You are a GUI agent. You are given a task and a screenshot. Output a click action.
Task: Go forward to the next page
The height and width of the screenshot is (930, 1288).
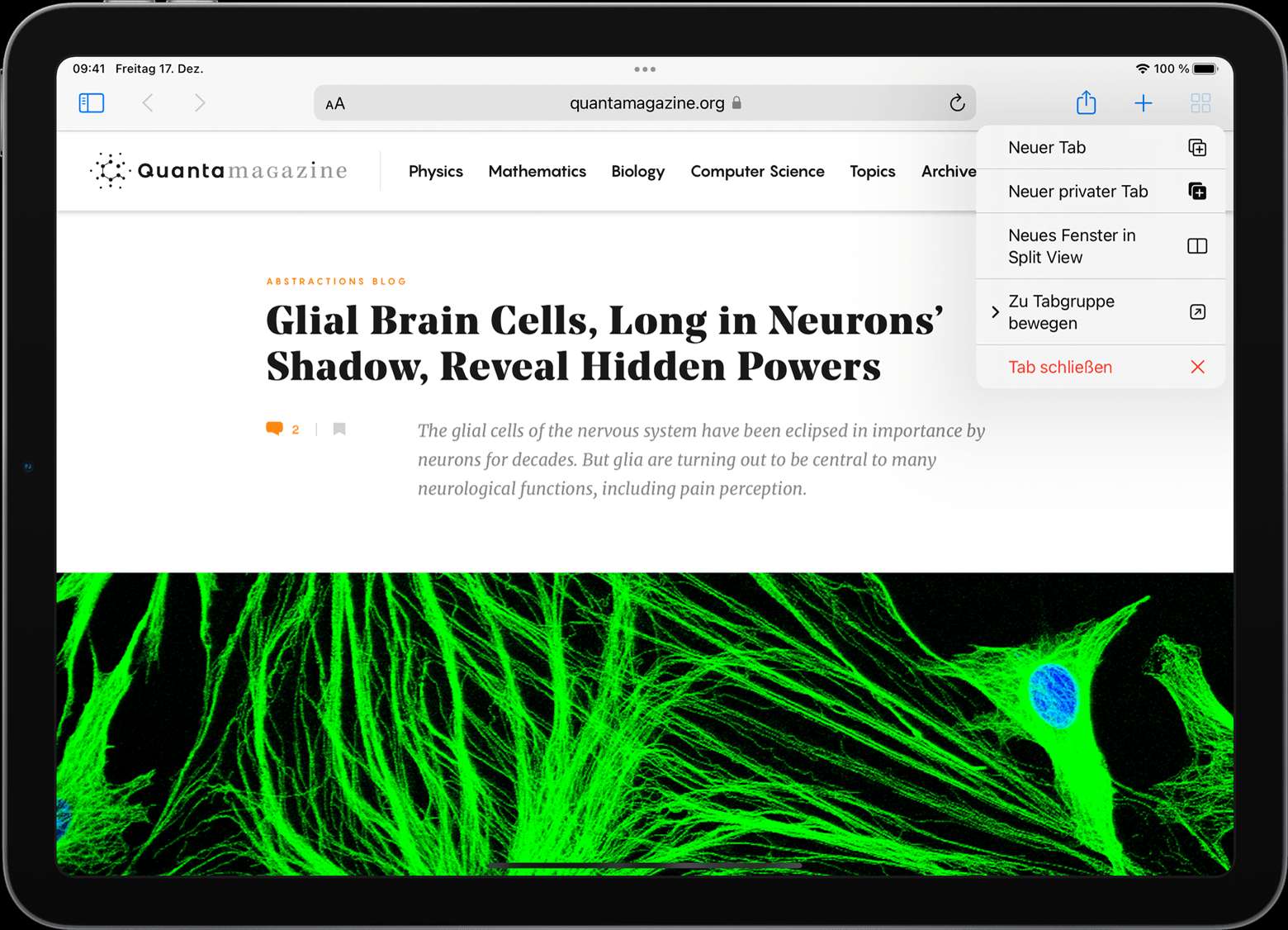point(200,103)
